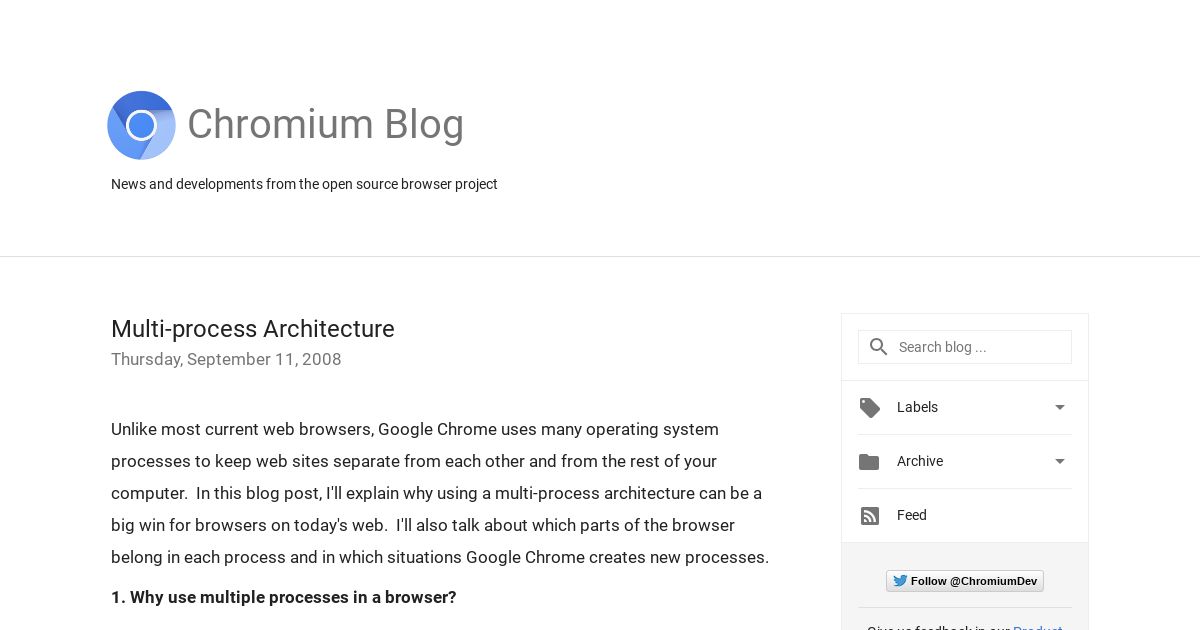Open the Product link in feedback text
The width and height of the screenshot is (1200, 630).
point(1038,627)
